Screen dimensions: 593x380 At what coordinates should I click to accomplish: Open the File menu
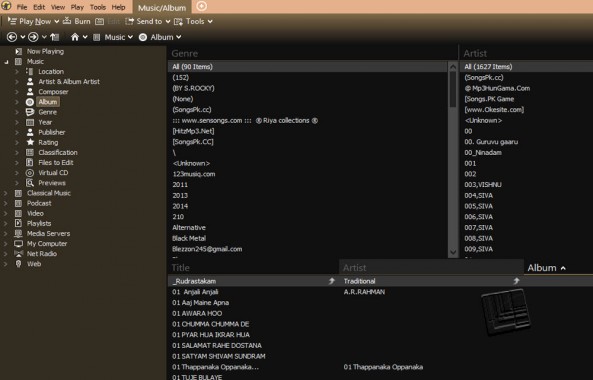(22, 7)
